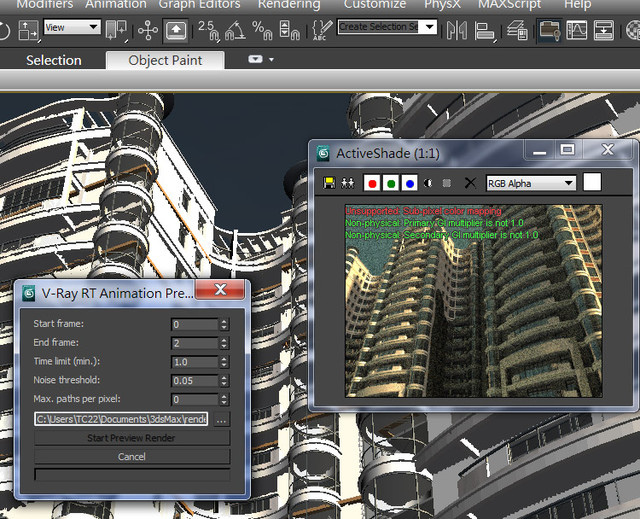Open the Help menu
Screen dimensions: 640x519
click(578, 4)
